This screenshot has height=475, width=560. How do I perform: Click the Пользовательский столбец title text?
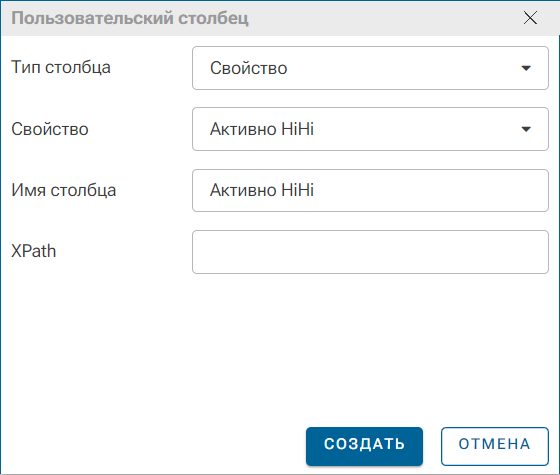coord(130,18)
